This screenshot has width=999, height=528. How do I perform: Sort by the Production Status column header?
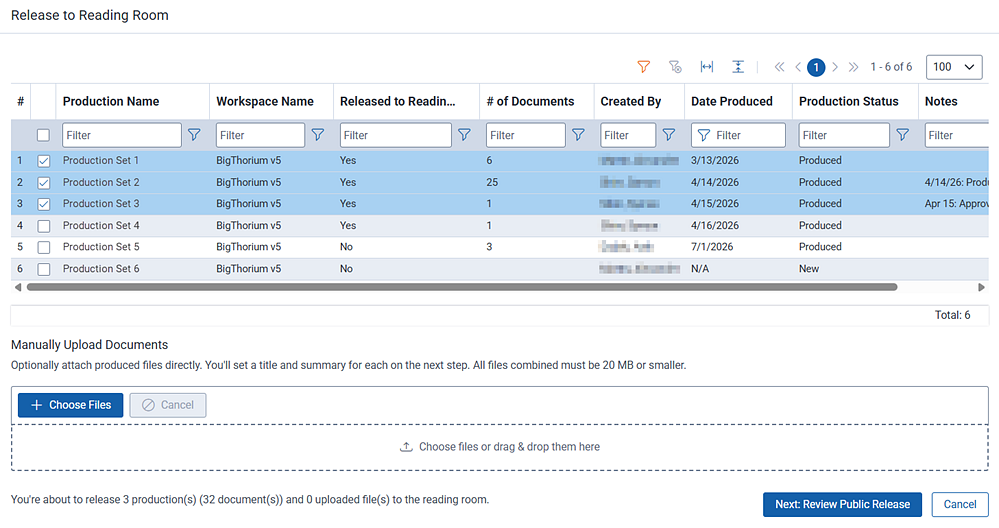tap(849, 101)
